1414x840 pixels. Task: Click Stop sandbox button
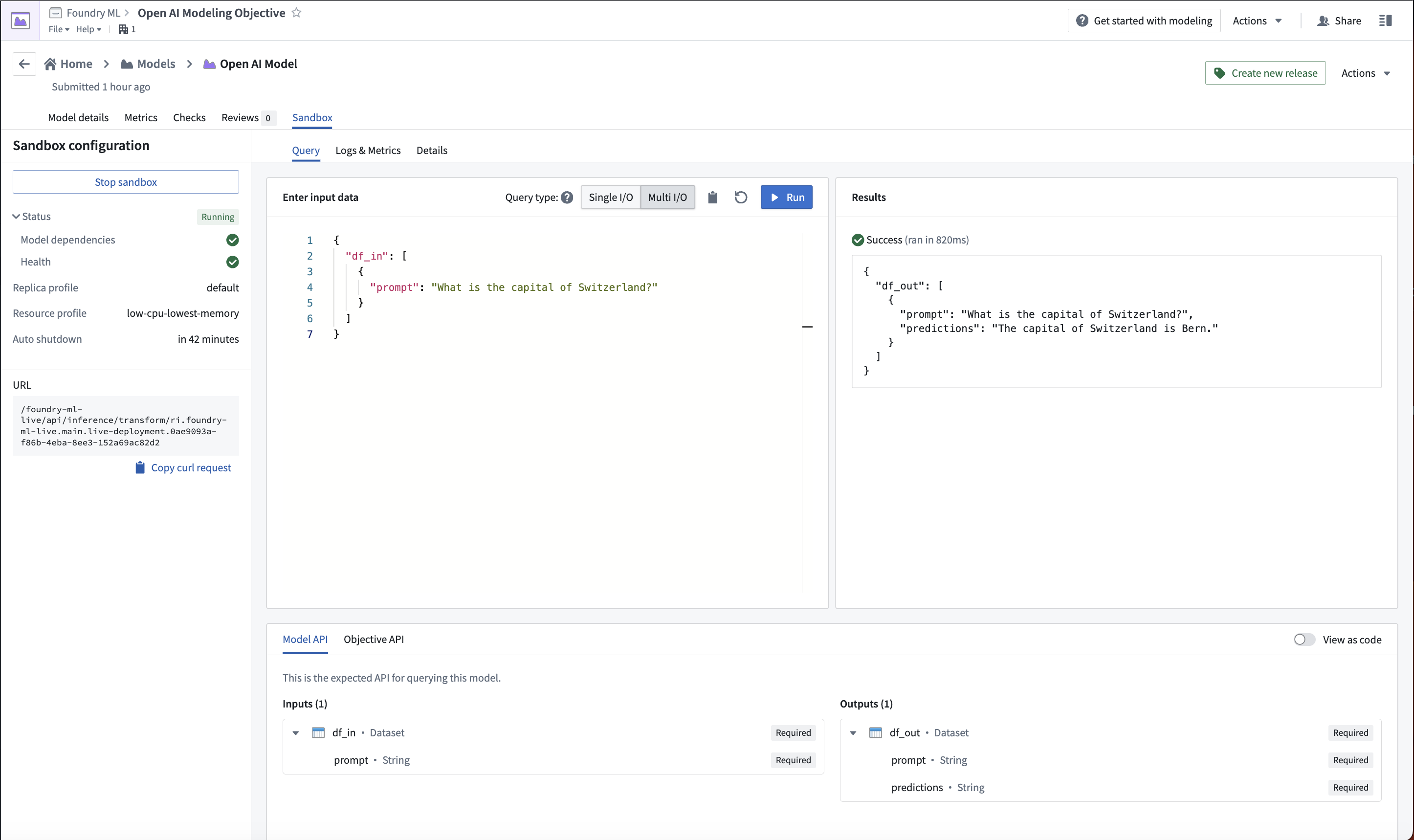point(126,182)
